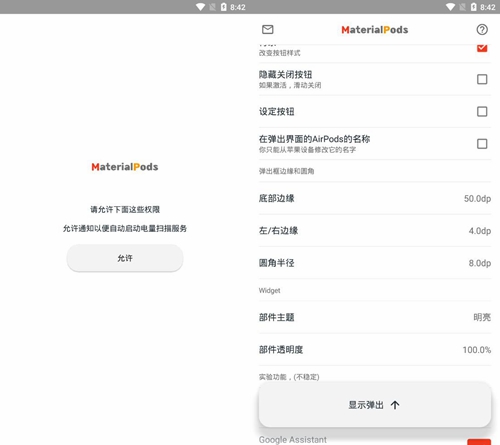Open the help question mark icon
Image resolution: width=500 pixels, height=445 pixels.
(x=482, y=30)
